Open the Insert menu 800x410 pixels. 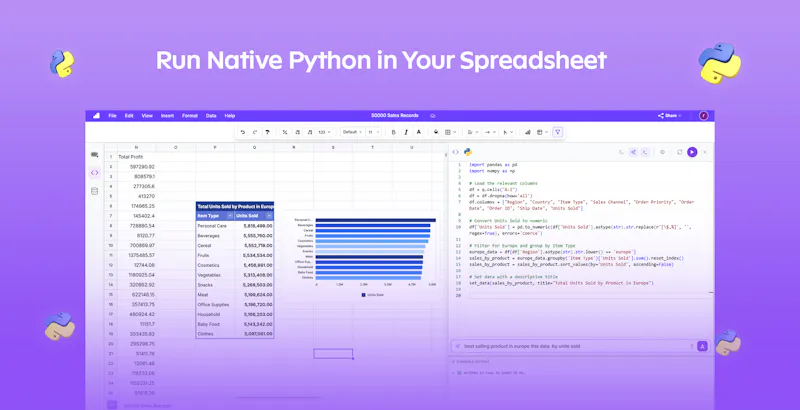pos(167,116)
